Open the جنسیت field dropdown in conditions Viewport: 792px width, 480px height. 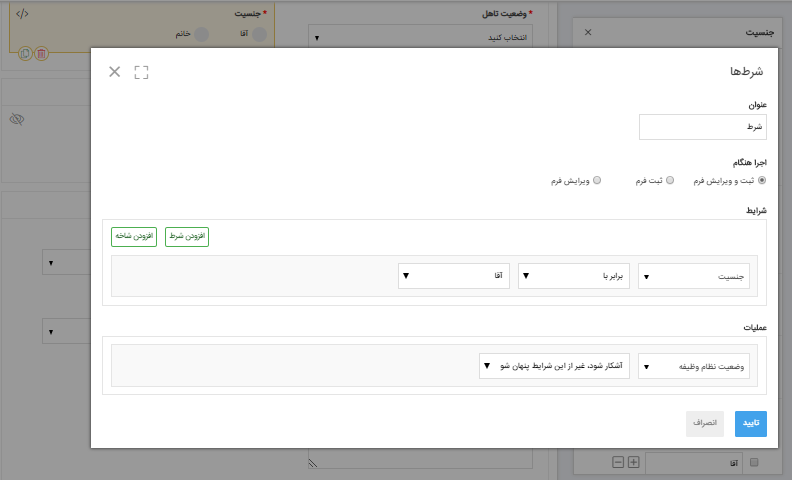693,276
